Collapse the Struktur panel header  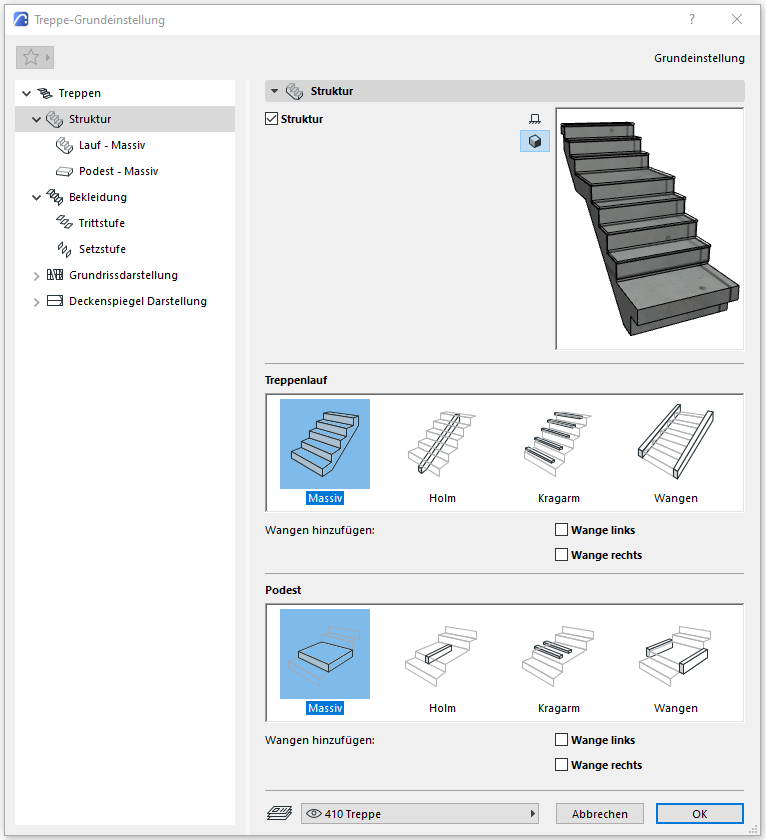(x=274, y=91)
